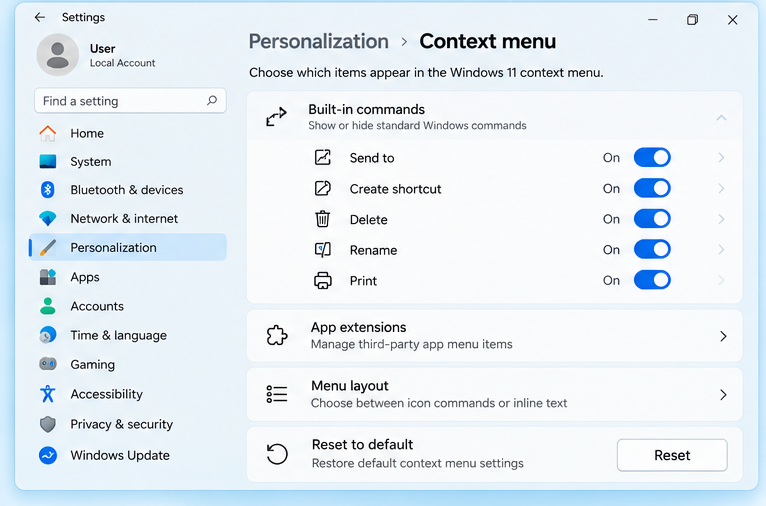The image size is (766, 506).
Task: Click the Accounts label in sidebar
Action: click(x=97, y=306)
